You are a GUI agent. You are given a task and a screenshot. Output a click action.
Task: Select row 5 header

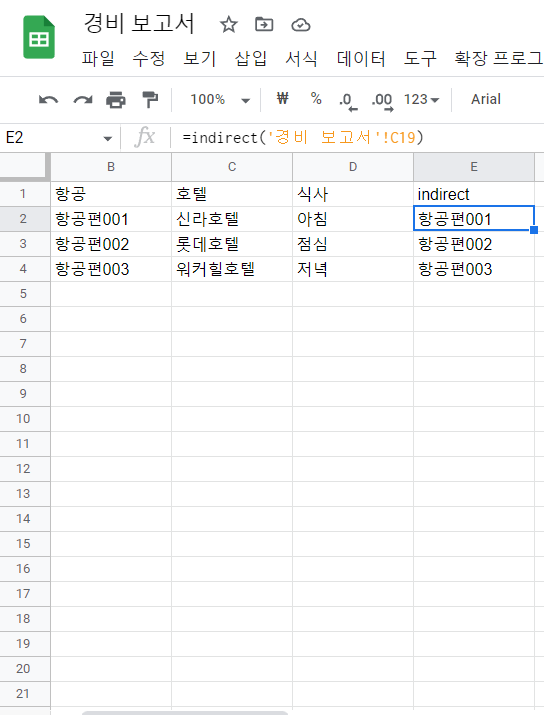click(23, 294)
